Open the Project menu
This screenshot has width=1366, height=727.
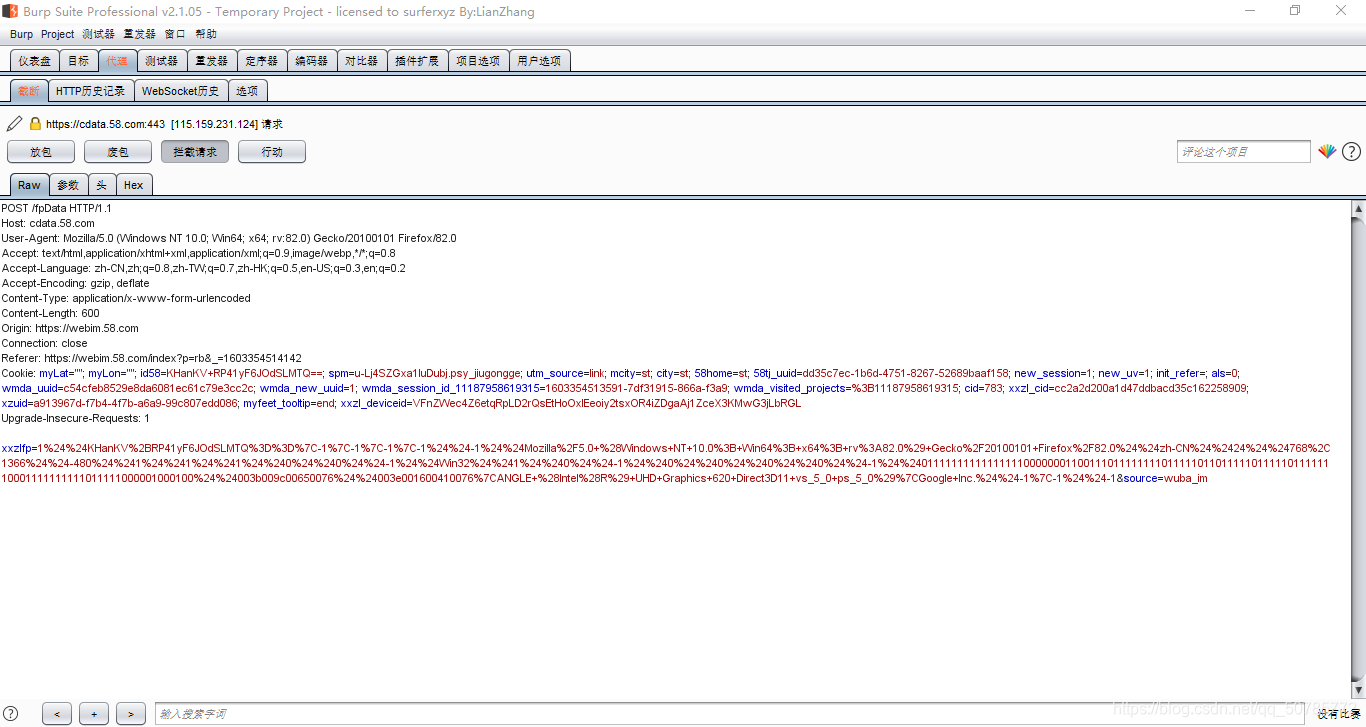click(x=57, y=34)
